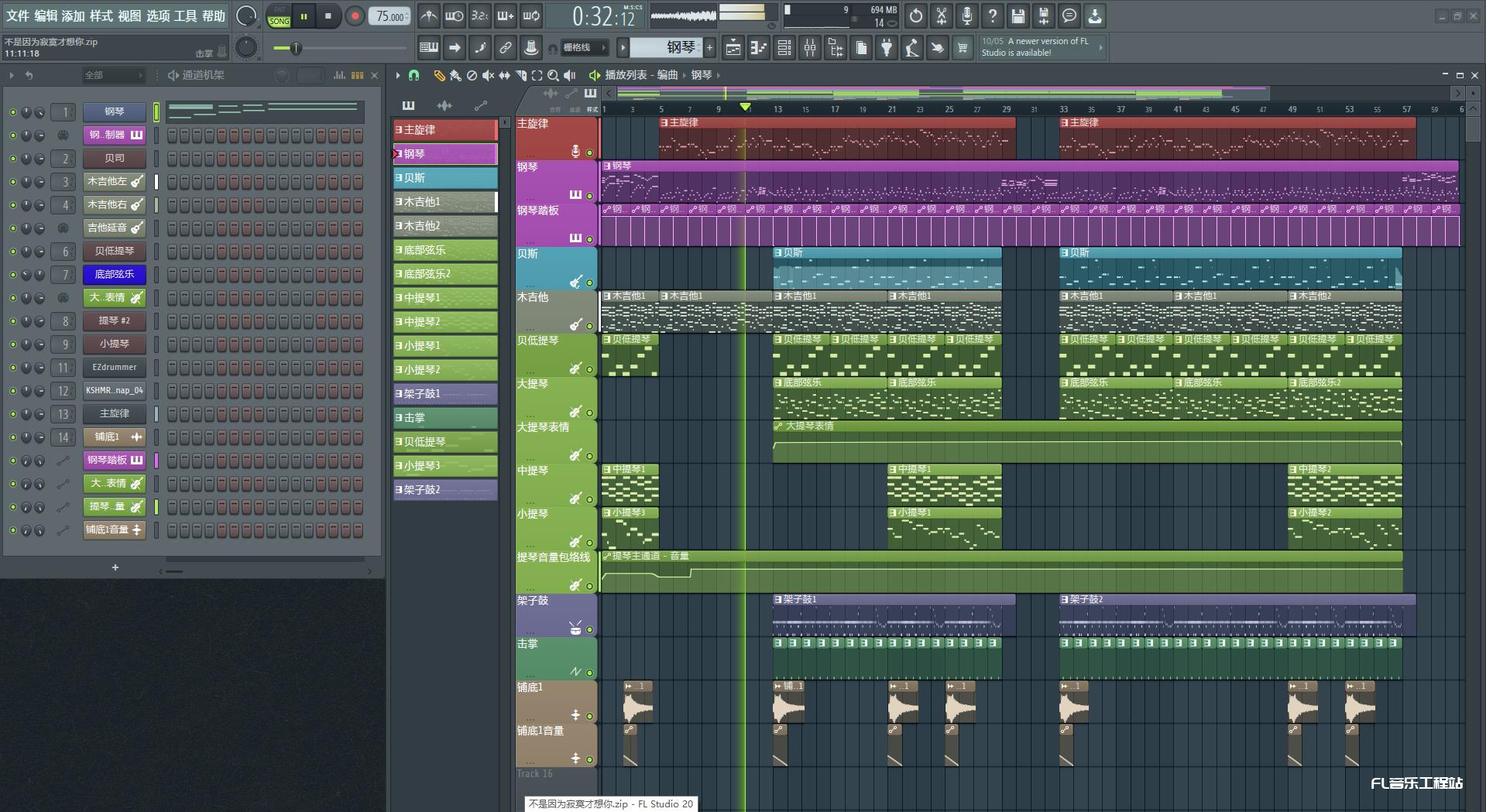
Task: Click the Save project floppy icon
Action: pyautogui.click(x=1018, y=15)
